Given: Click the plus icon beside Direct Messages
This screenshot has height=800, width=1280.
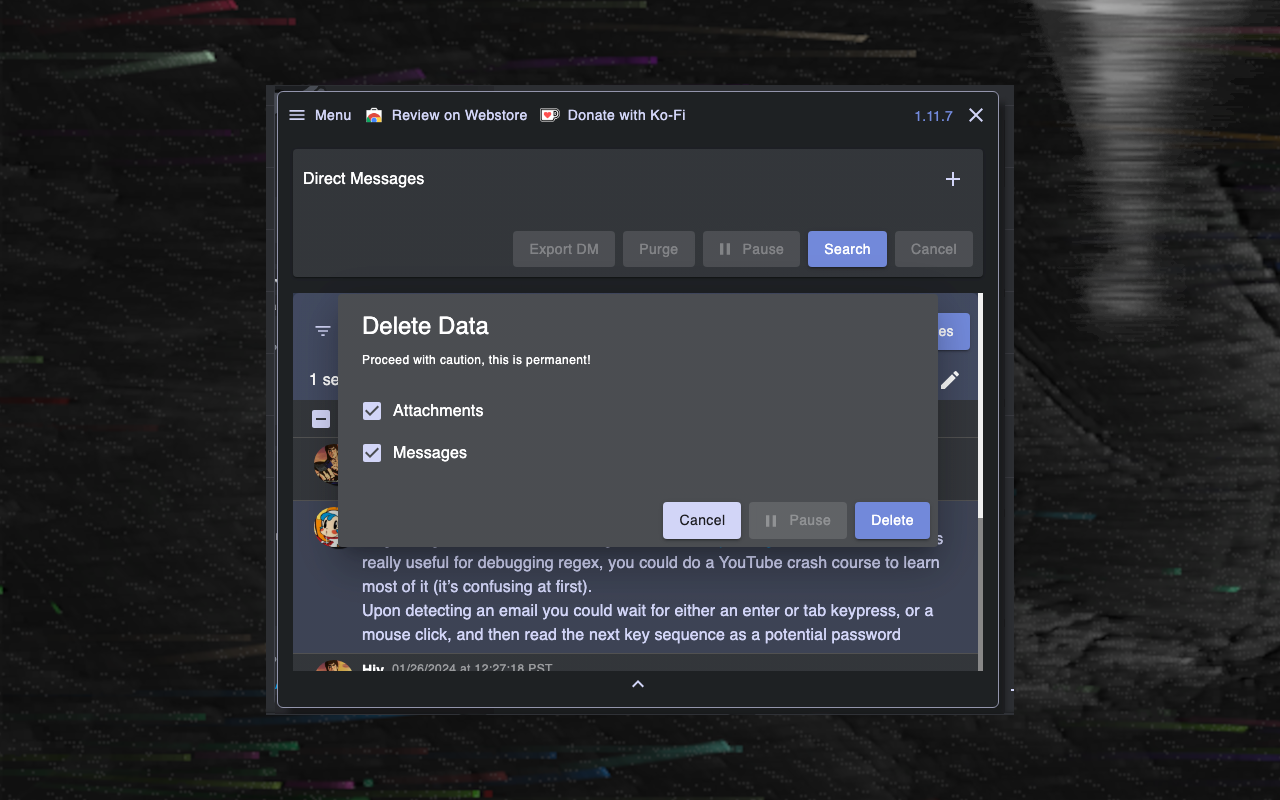Looking at the screenshot, I should pyautogui.click(x=953, y=179).
